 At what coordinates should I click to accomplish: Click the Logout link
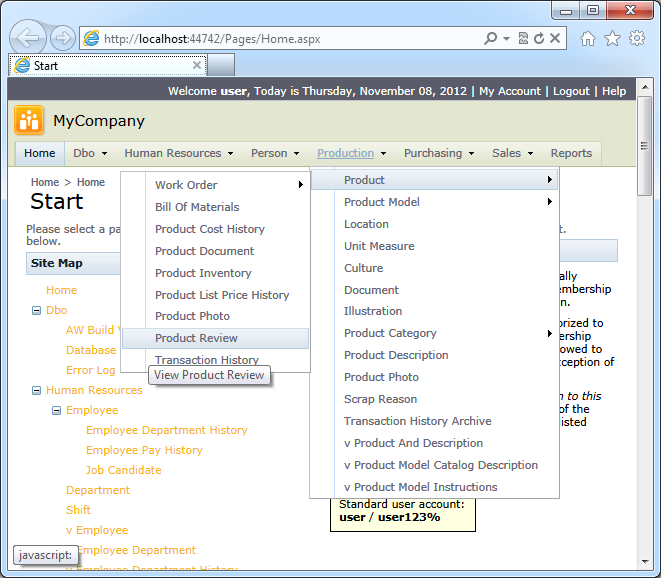pyautogui.click(x=571, y=91)
